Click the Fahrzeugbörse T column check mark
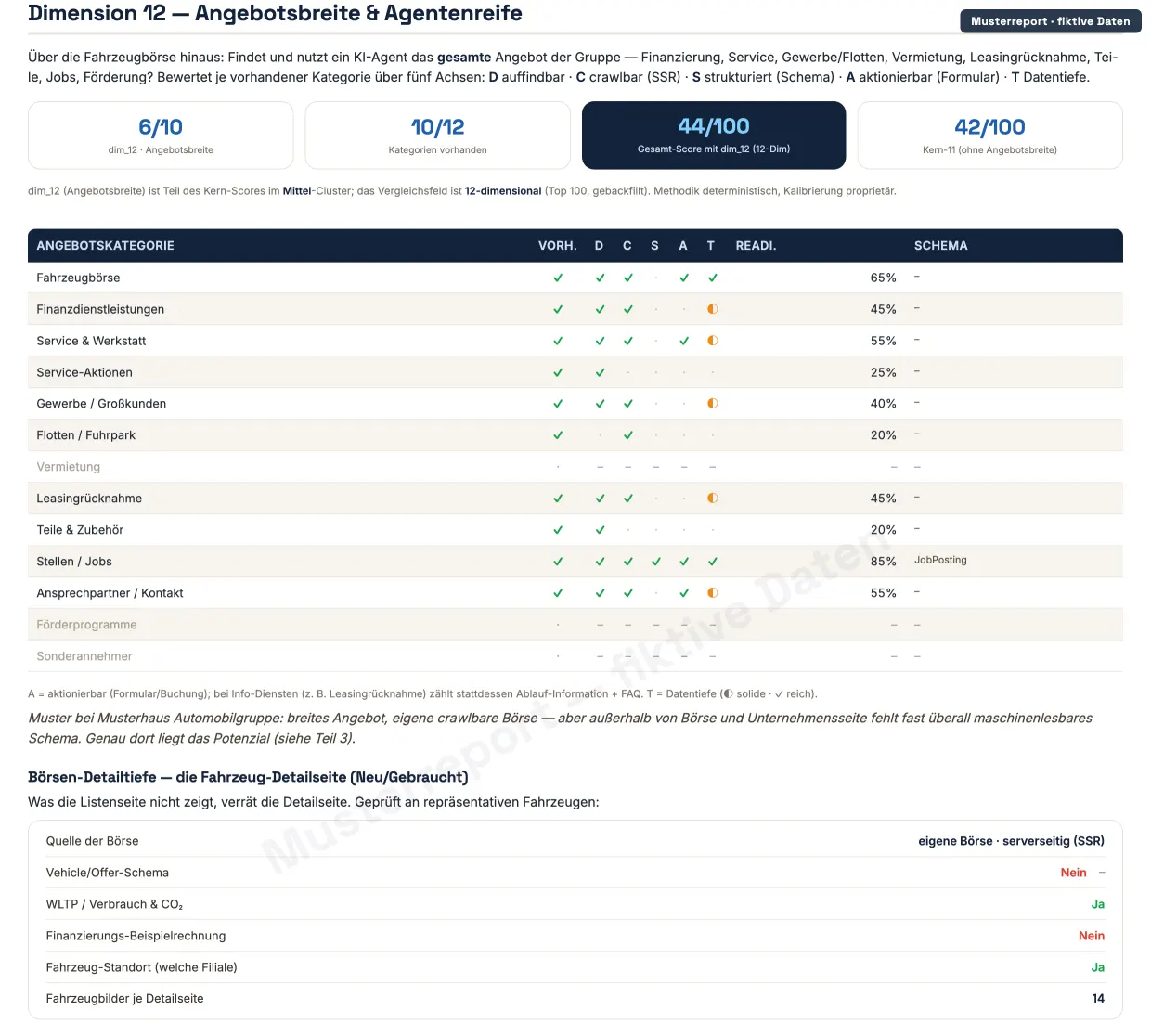This screenshot has height=1036, width=1151. coord(713,278)
